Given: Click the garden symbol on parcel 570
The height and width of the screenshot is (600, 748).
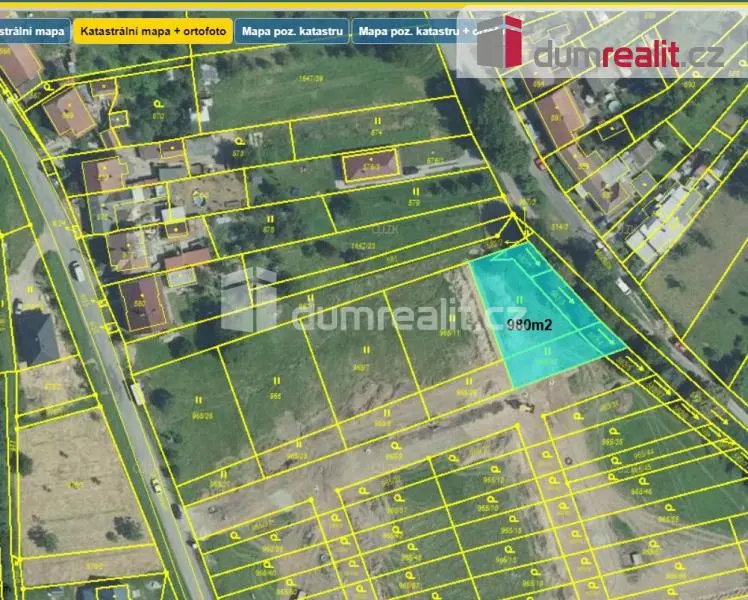Looking at the screenshot, I should [158, 103].
